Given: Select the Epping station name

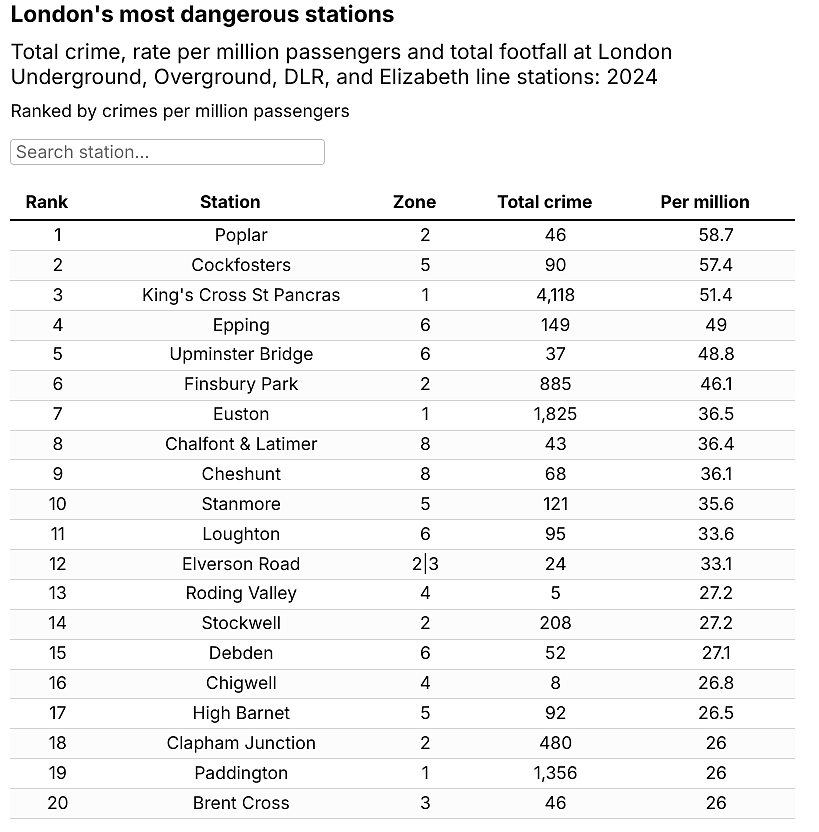Looking at the screenshot, I should tap(241, 325).
